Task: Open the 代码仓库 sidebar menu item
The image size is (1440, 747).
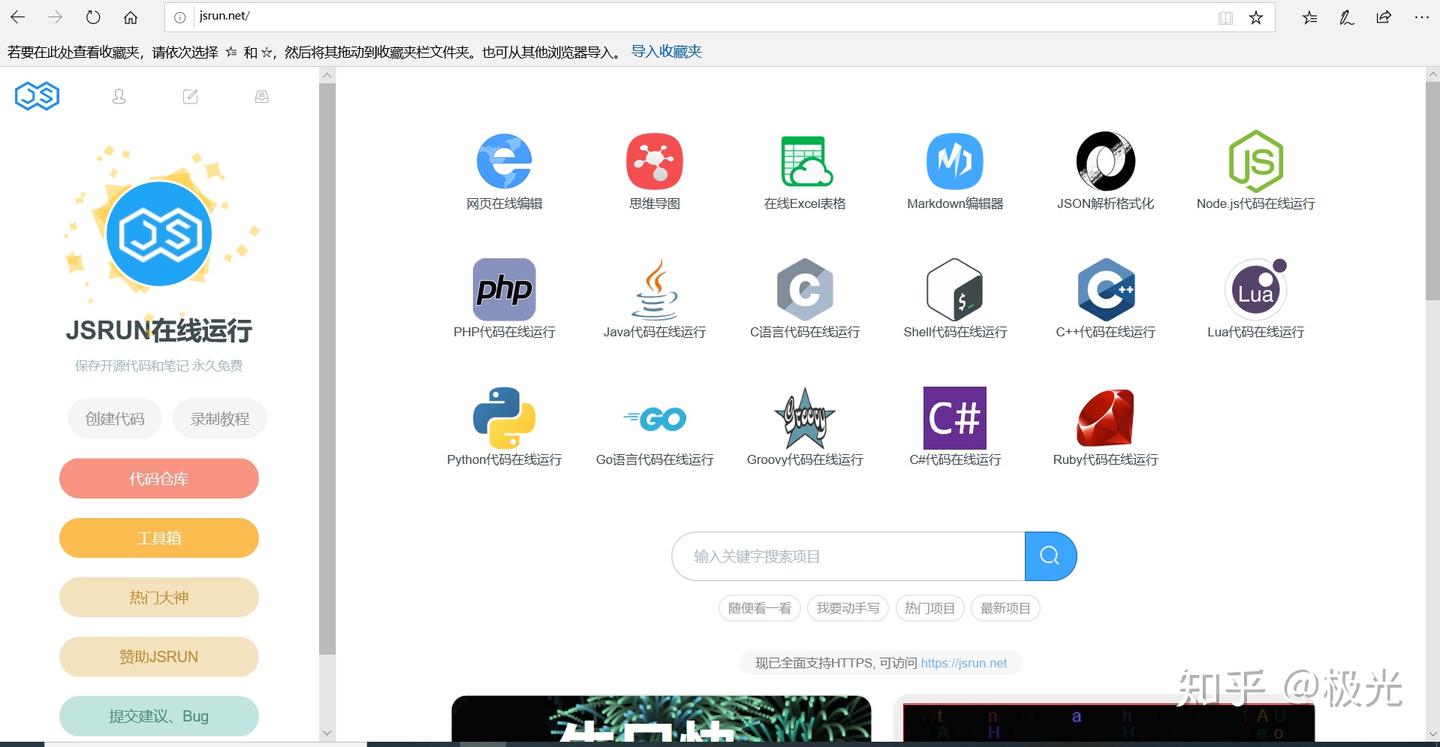Action: coord(159,479)
